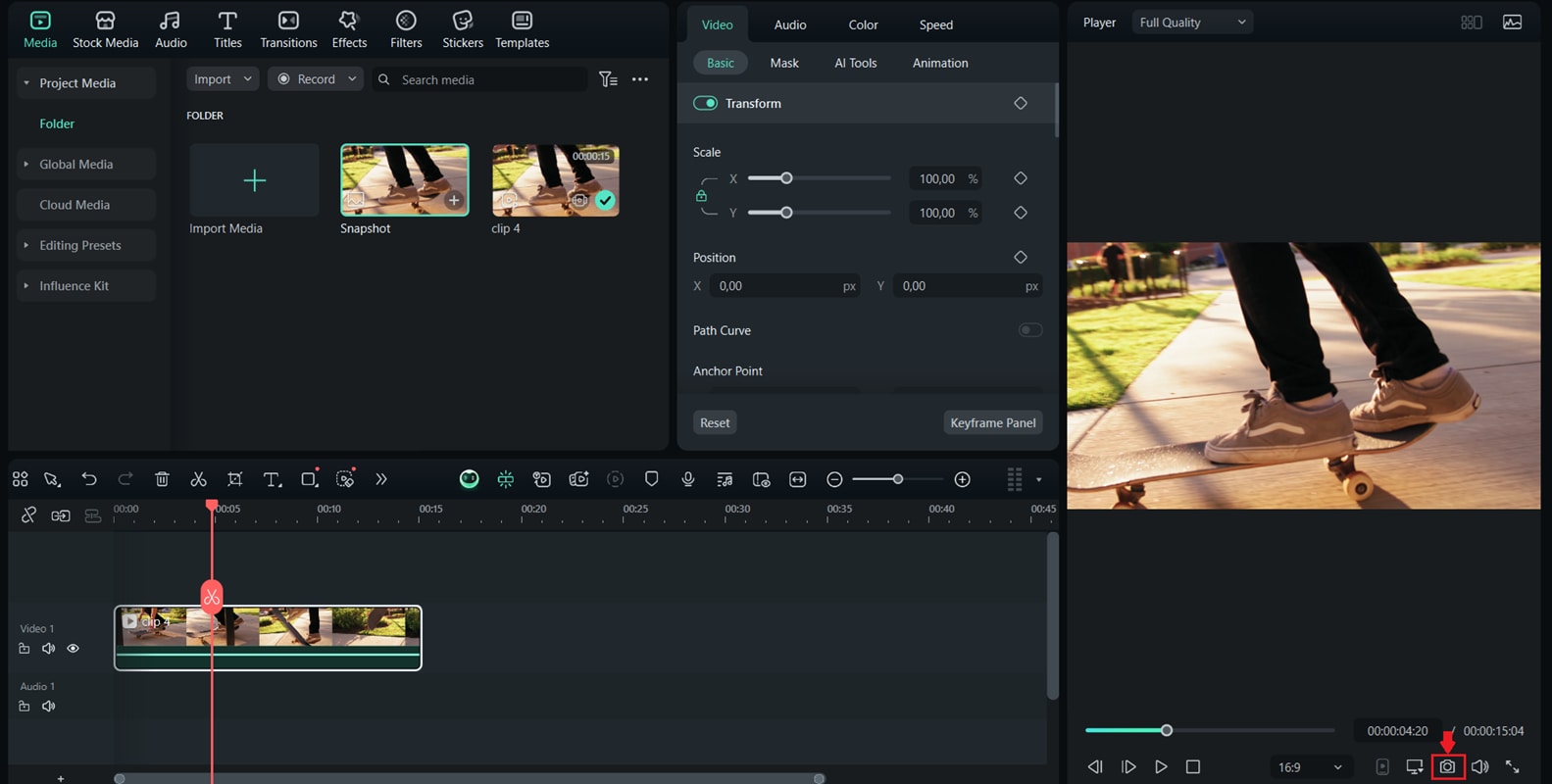The width and height of the screenshot is (1552, 784).
Task: Click the marker shield icon
Action: [651, 479]
